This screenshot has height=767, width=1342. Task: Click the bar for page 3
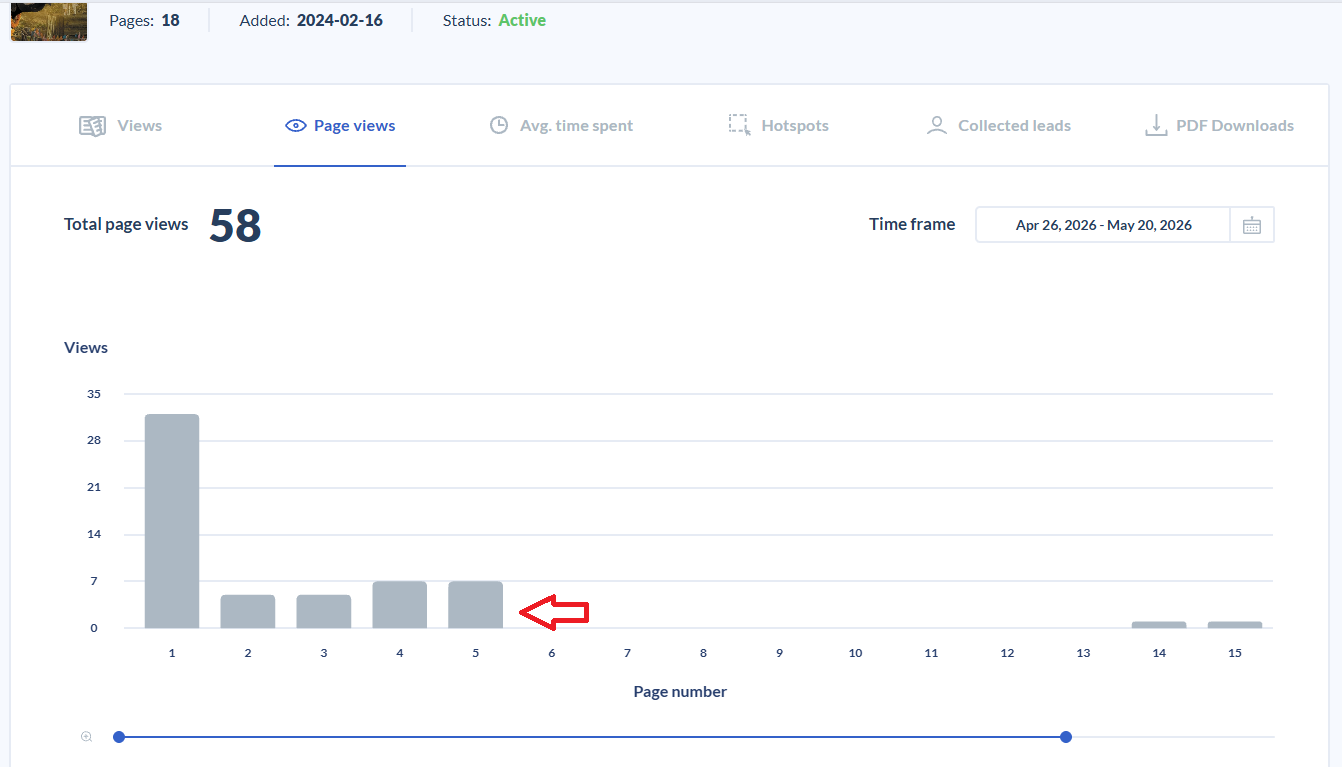click(324, 611)
